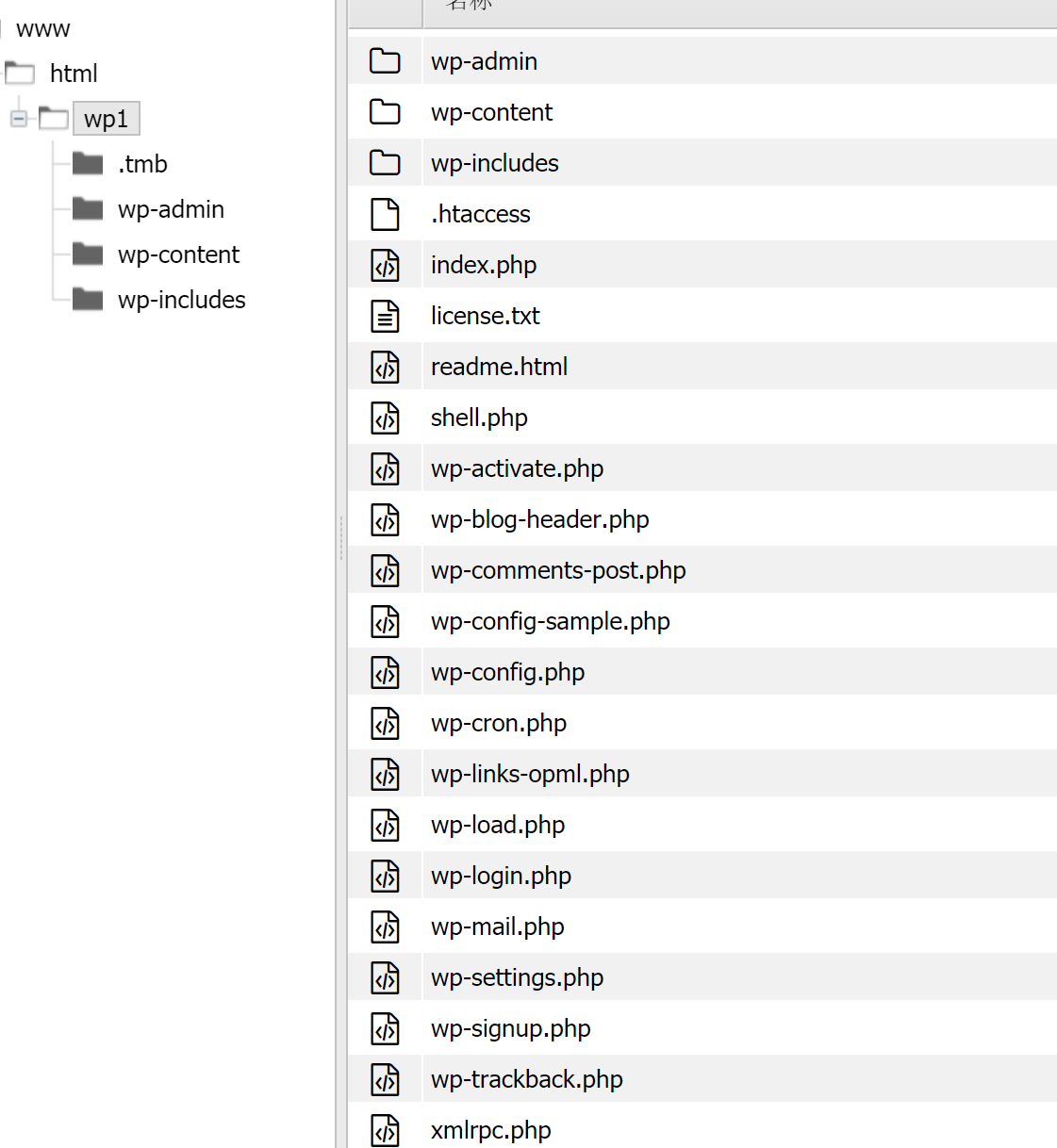
Task: Select the wp-settings.php file name
Action: [x=517, y=977]
